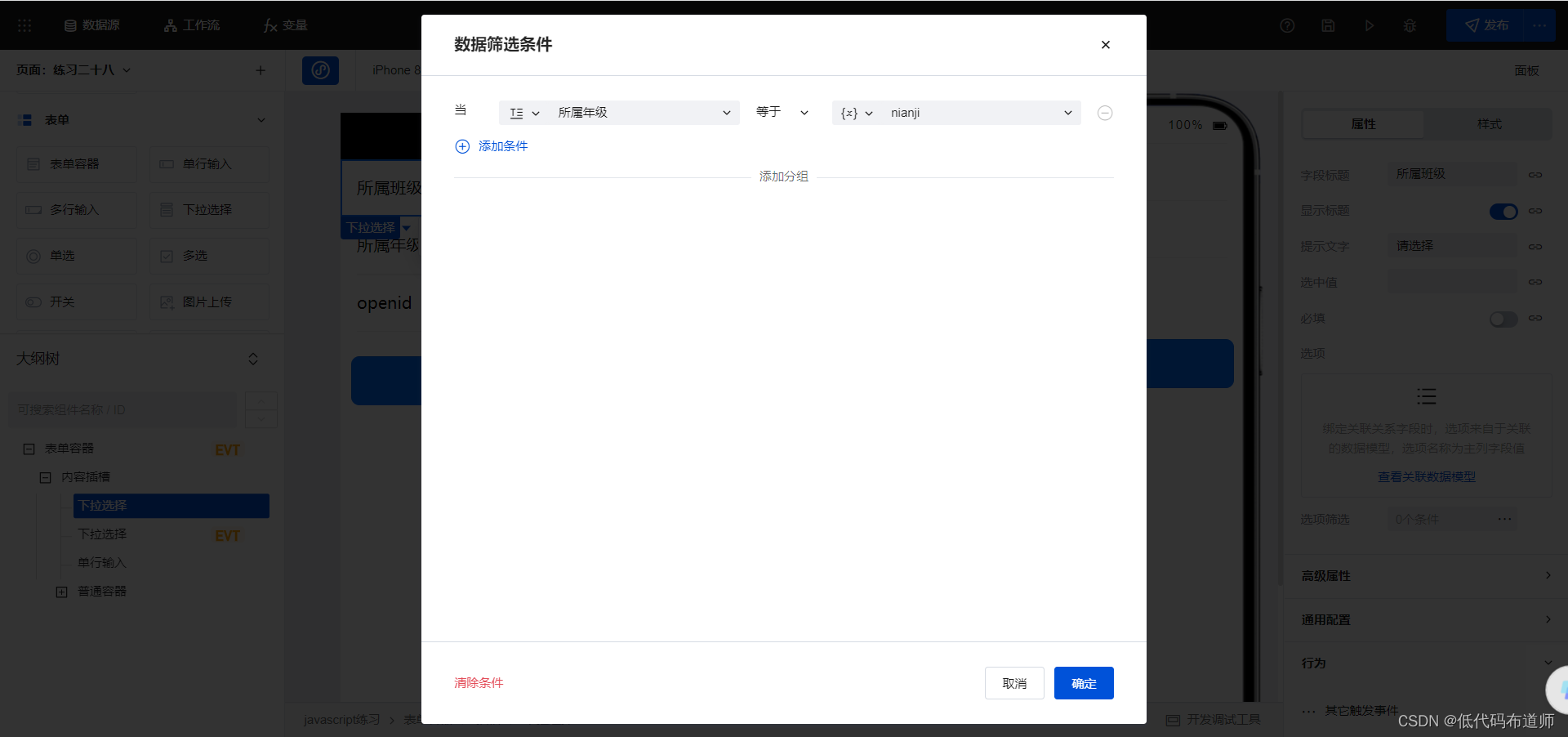Collapse the 行为 section

1426,663
